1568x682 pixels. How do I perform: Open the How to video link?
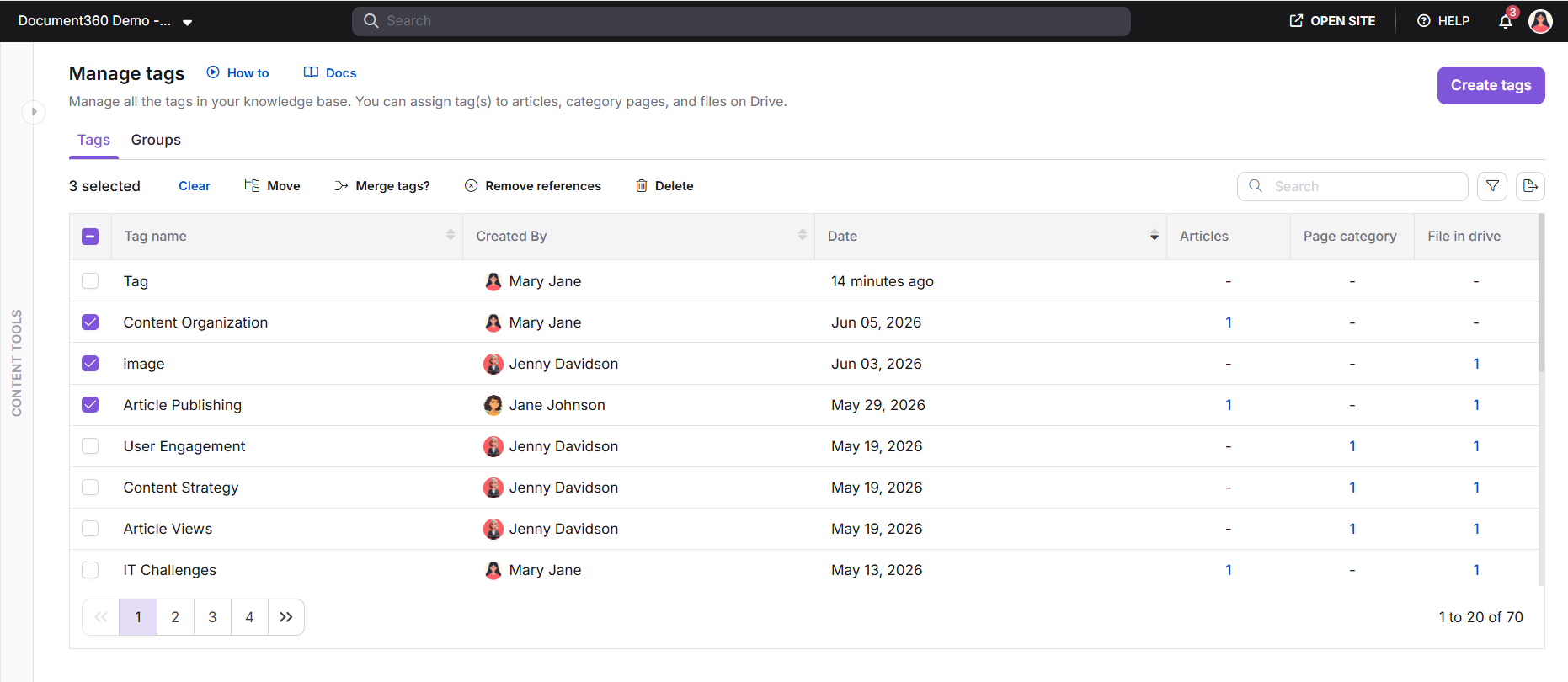(238, 73)
